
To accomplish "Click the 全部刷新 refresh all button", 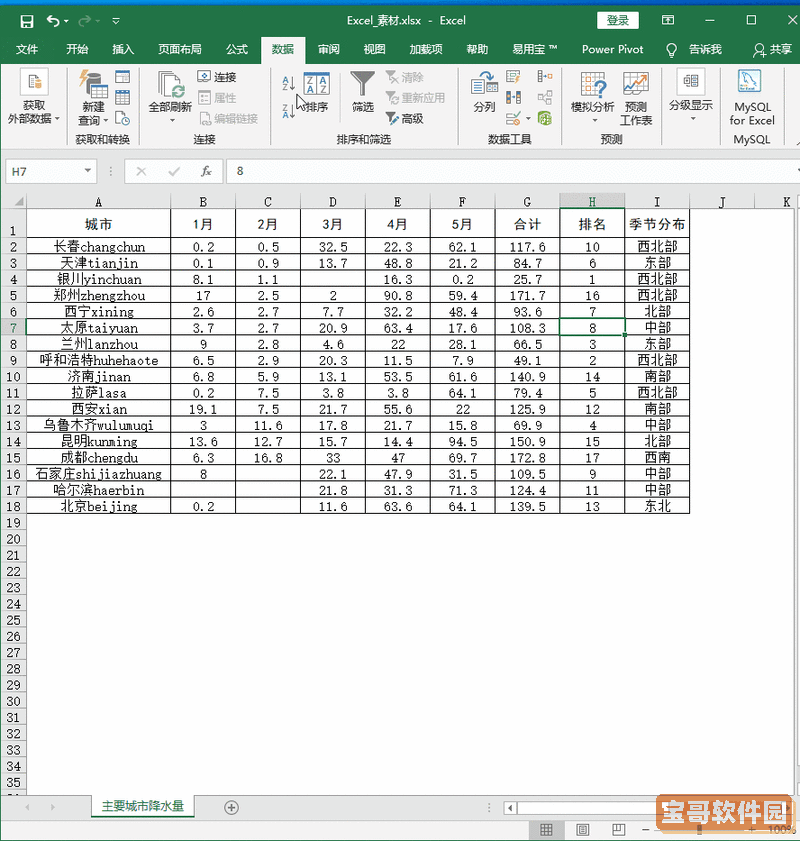I will (170, 97).
